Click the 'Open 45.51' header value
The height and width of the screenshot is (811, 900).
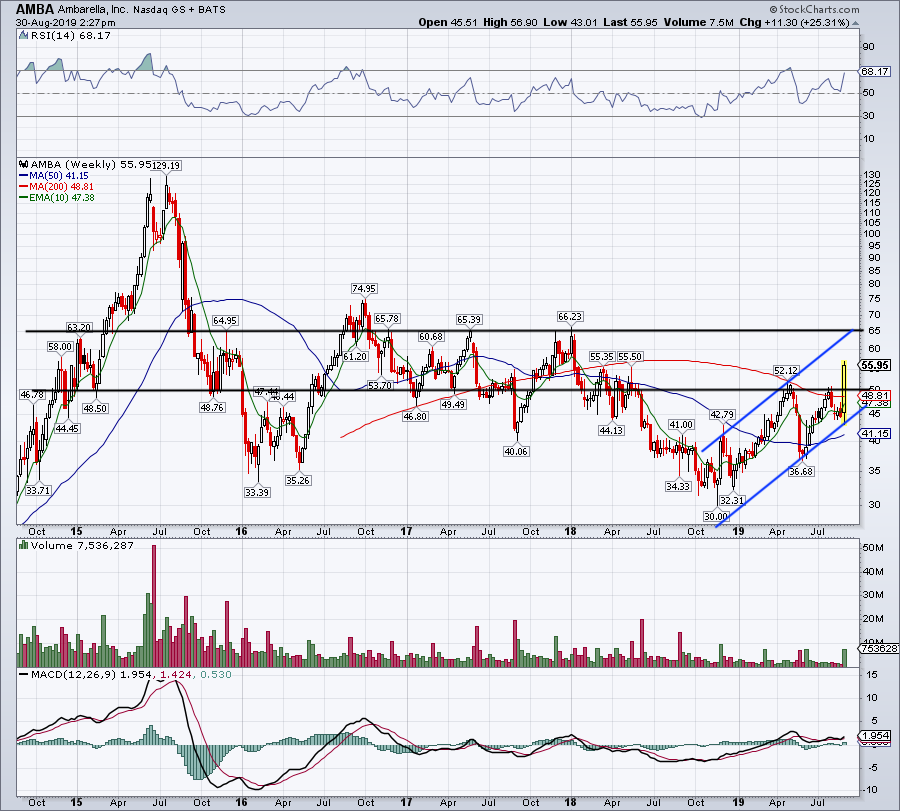coord(448,22)
